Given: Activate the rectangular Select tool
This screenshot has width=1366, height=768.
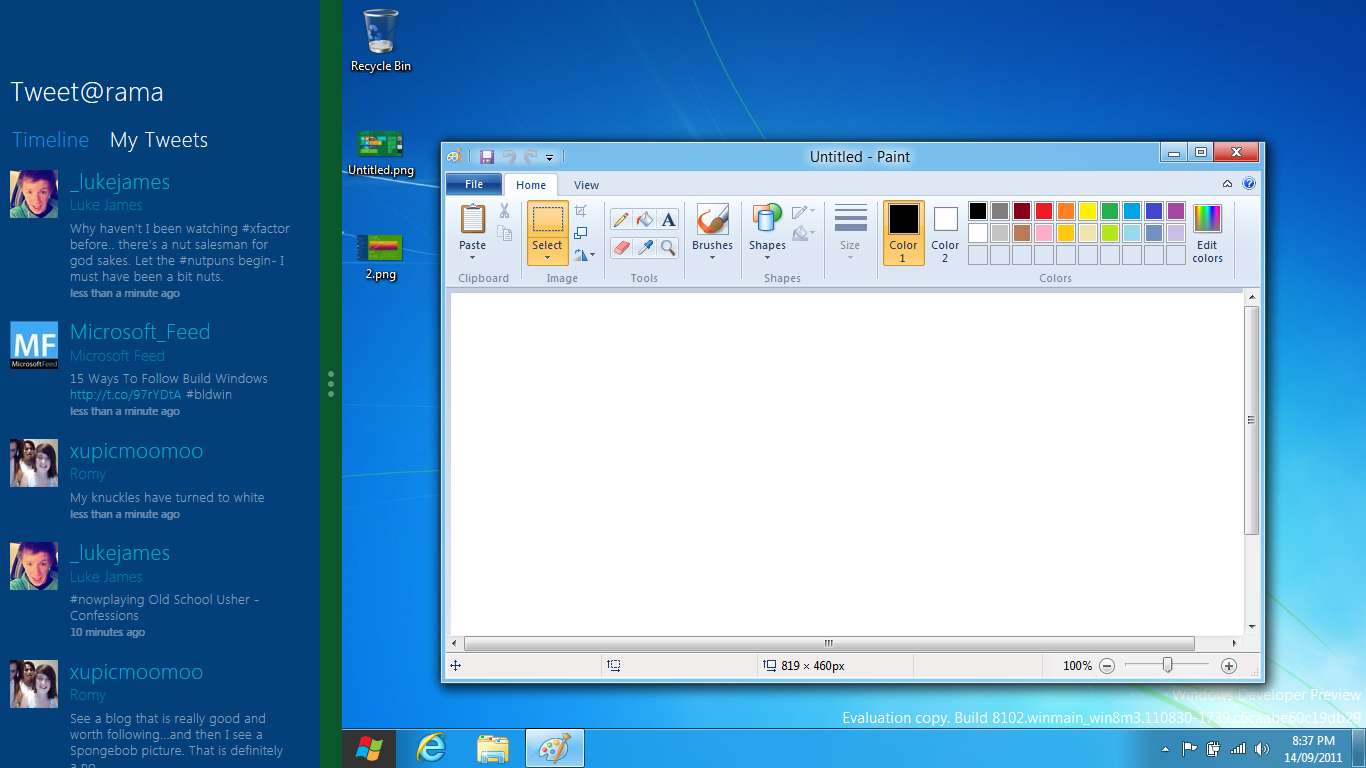Looking at the screenshot, I should coord(547,219).
